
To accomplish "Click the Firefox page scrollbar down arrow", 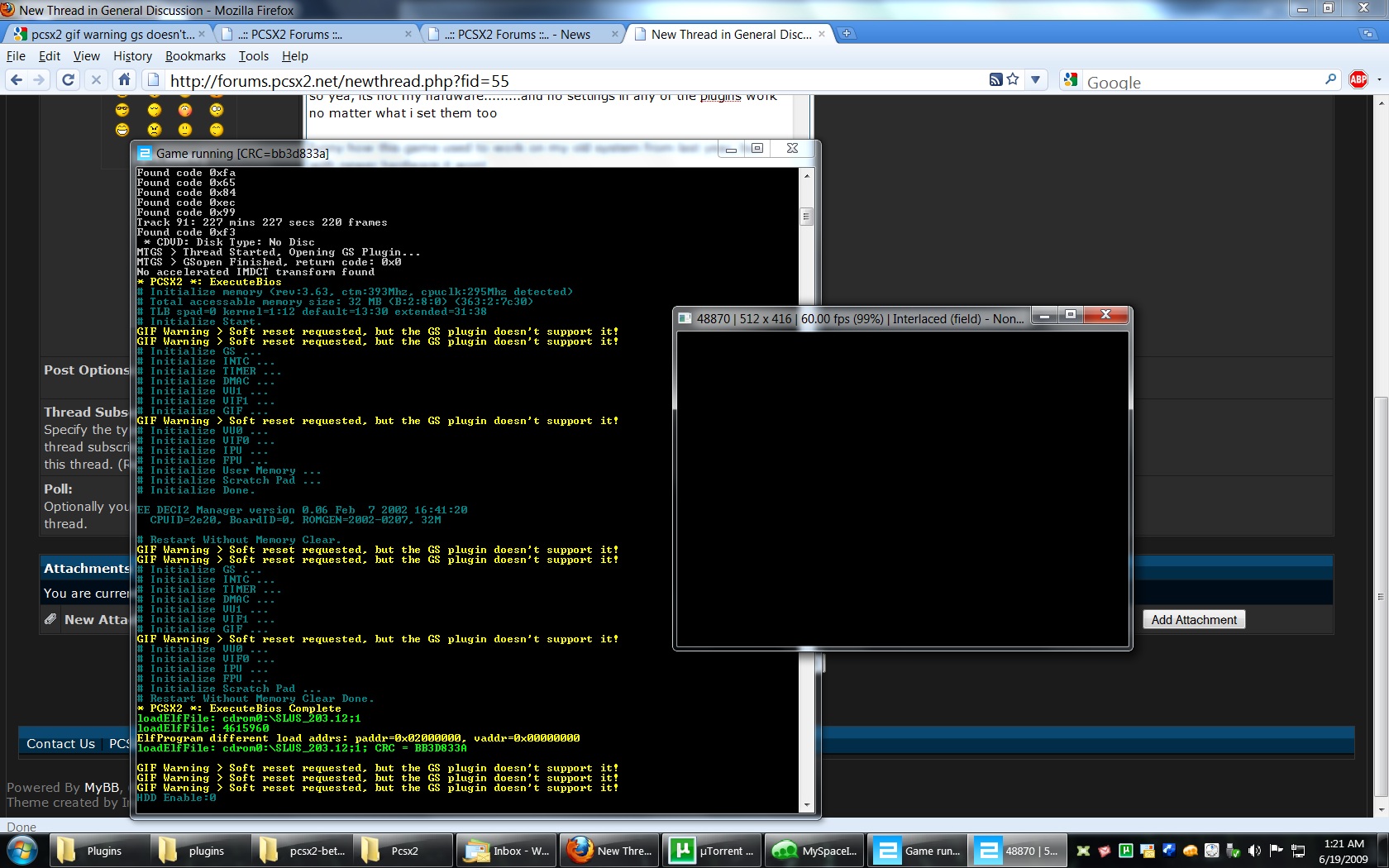I will tap(1381, 811).
